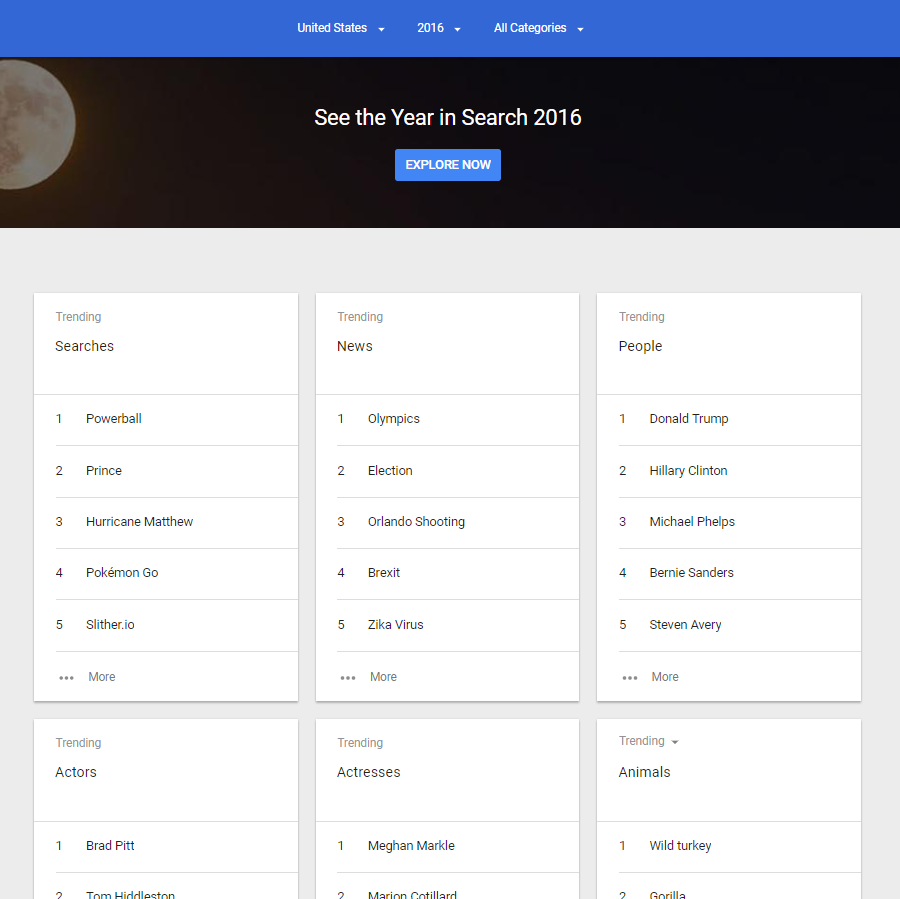This screenshot has width=900, height=899.
Task: Click the three-dot icon under News list
Action: 348,677
